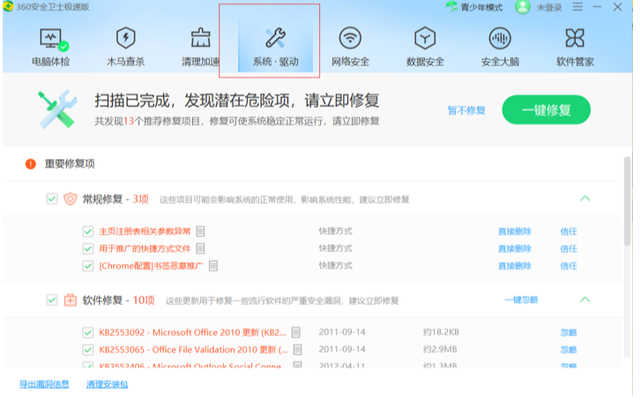Collapse the 软件修复 section chevron
This screenshot has height=402, width=640.
[x=585, y=300]
